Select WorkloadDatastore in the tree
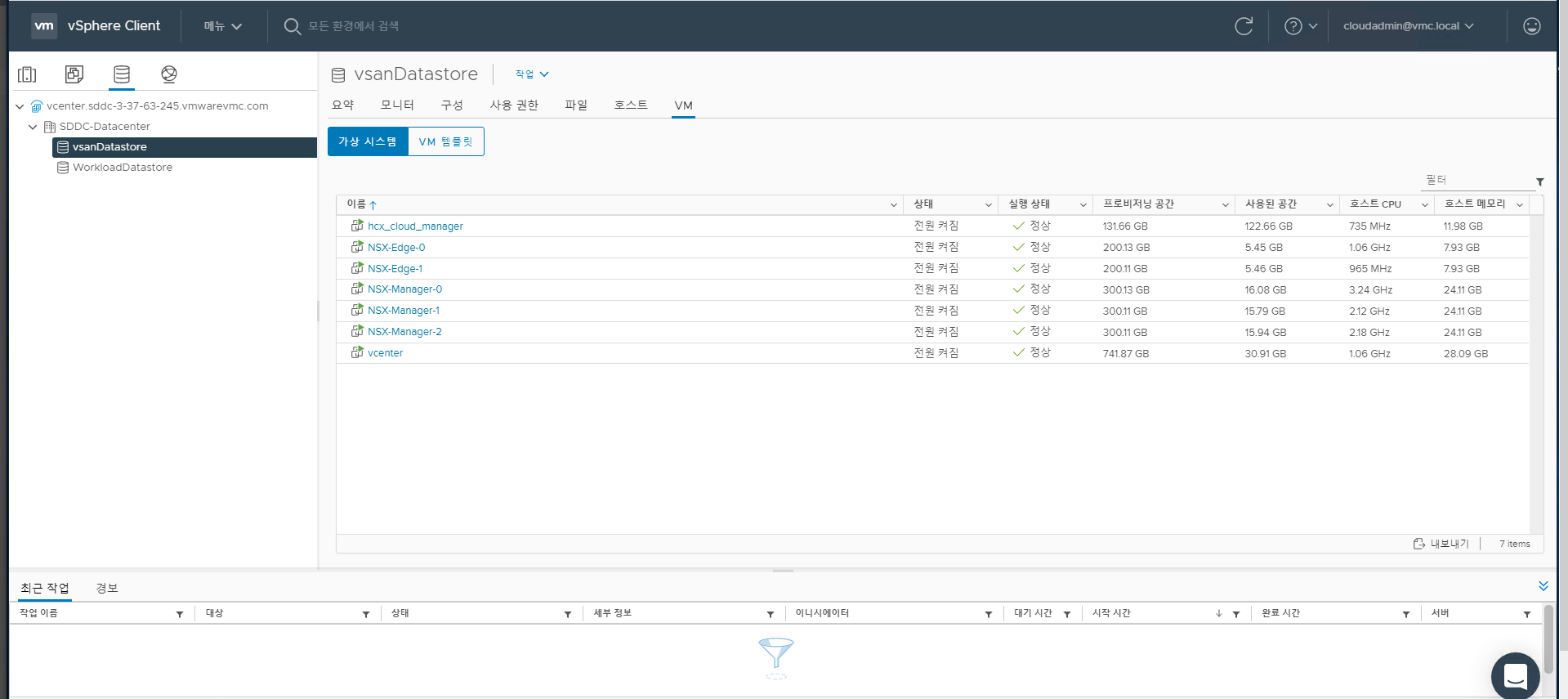 click(x=122, y=168)
